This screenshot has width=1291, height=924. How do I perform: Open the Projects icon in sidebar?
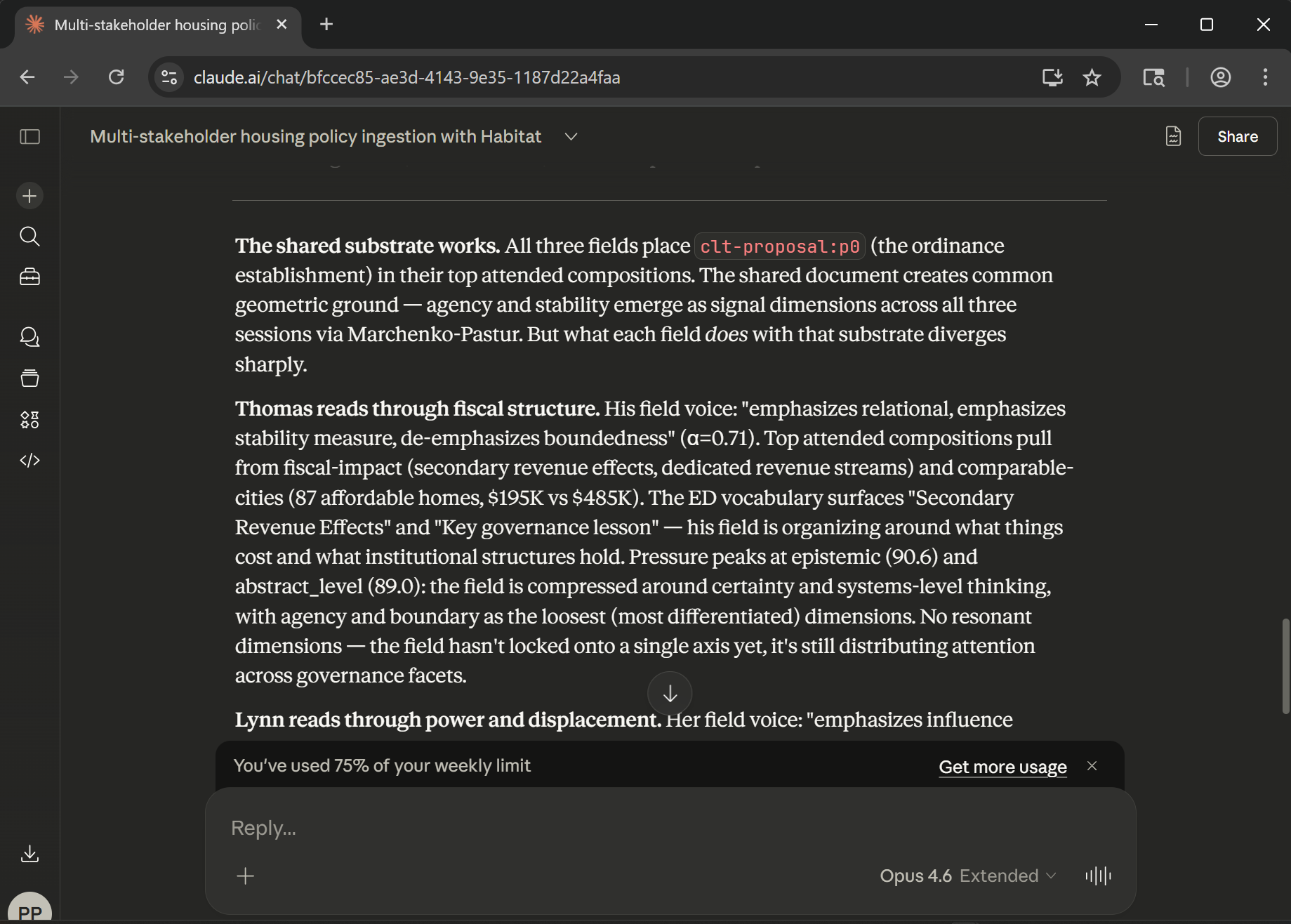click(29, 378)
